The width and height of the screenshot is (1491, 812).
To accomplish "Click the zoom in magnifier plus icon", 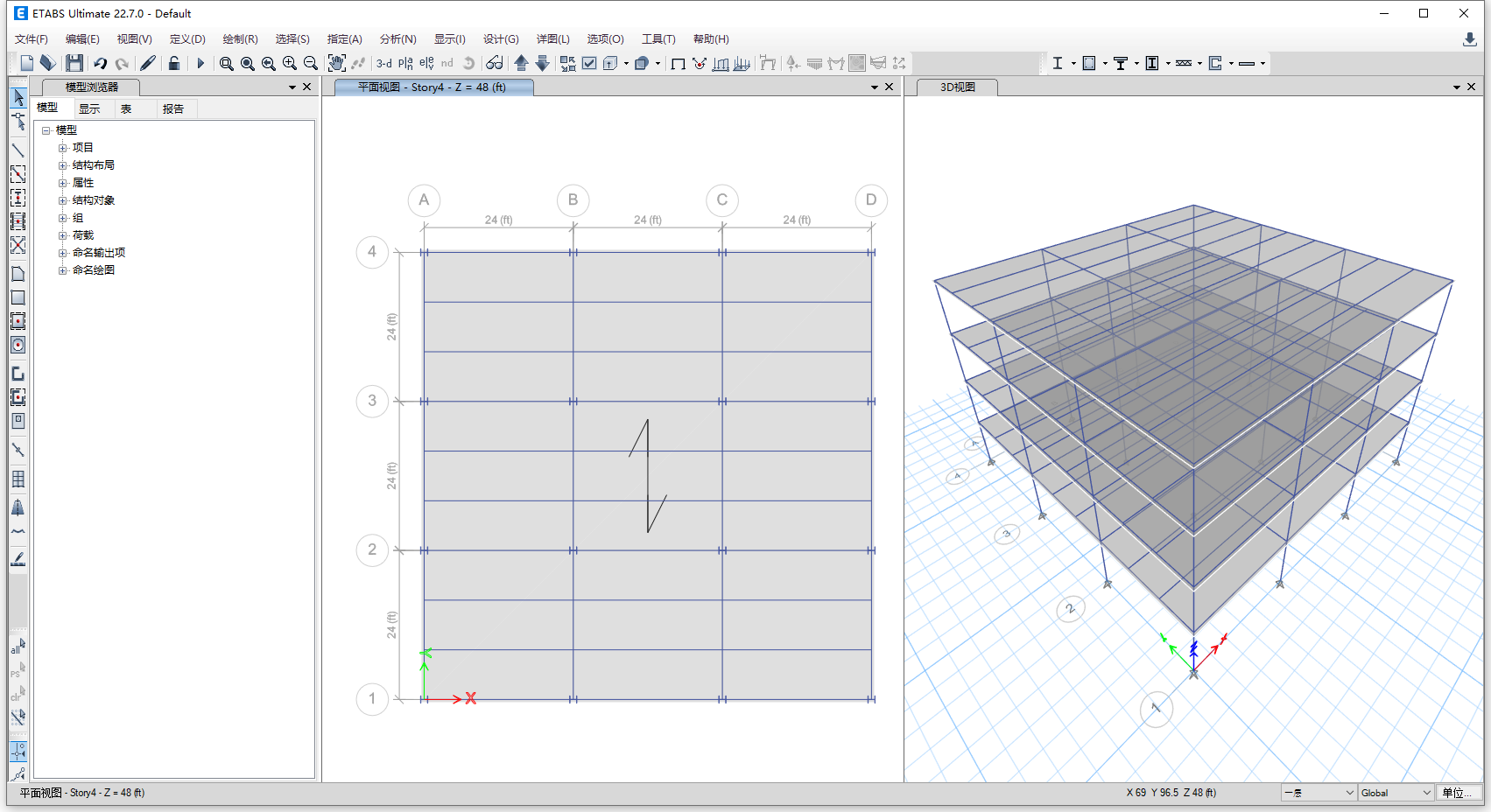I will click(290, 63).
